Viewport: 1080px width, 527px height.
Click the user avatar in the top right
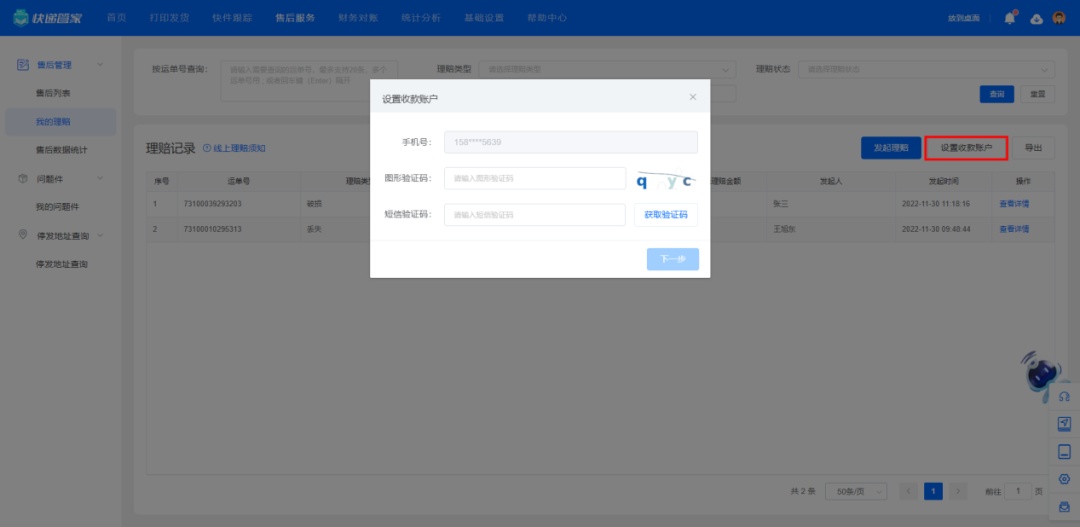(1059, 18)
